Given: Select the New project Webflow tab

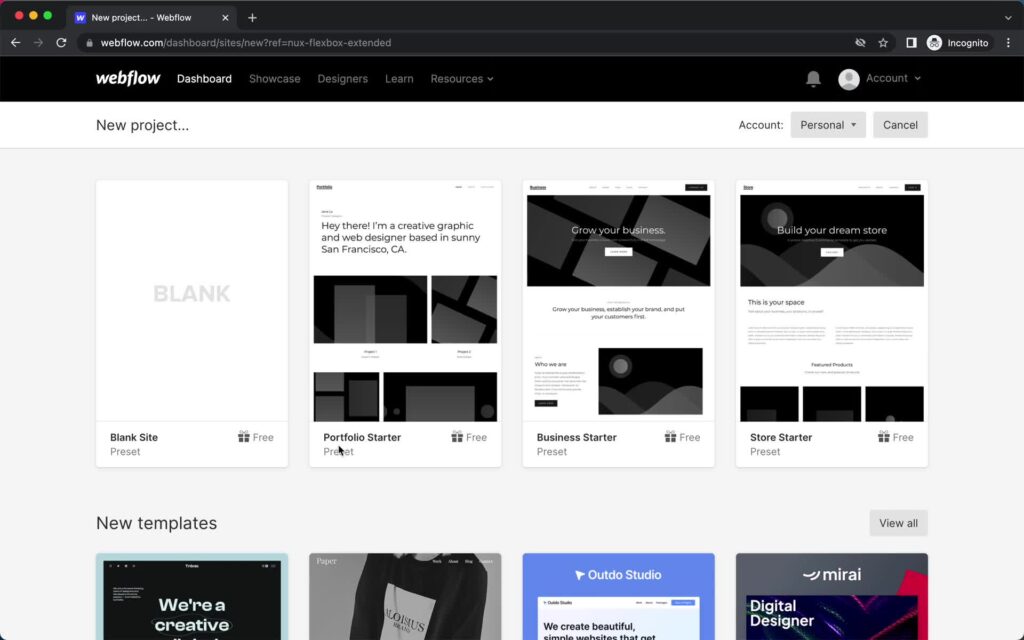Looking at the screenshot, I should (152, 18).
